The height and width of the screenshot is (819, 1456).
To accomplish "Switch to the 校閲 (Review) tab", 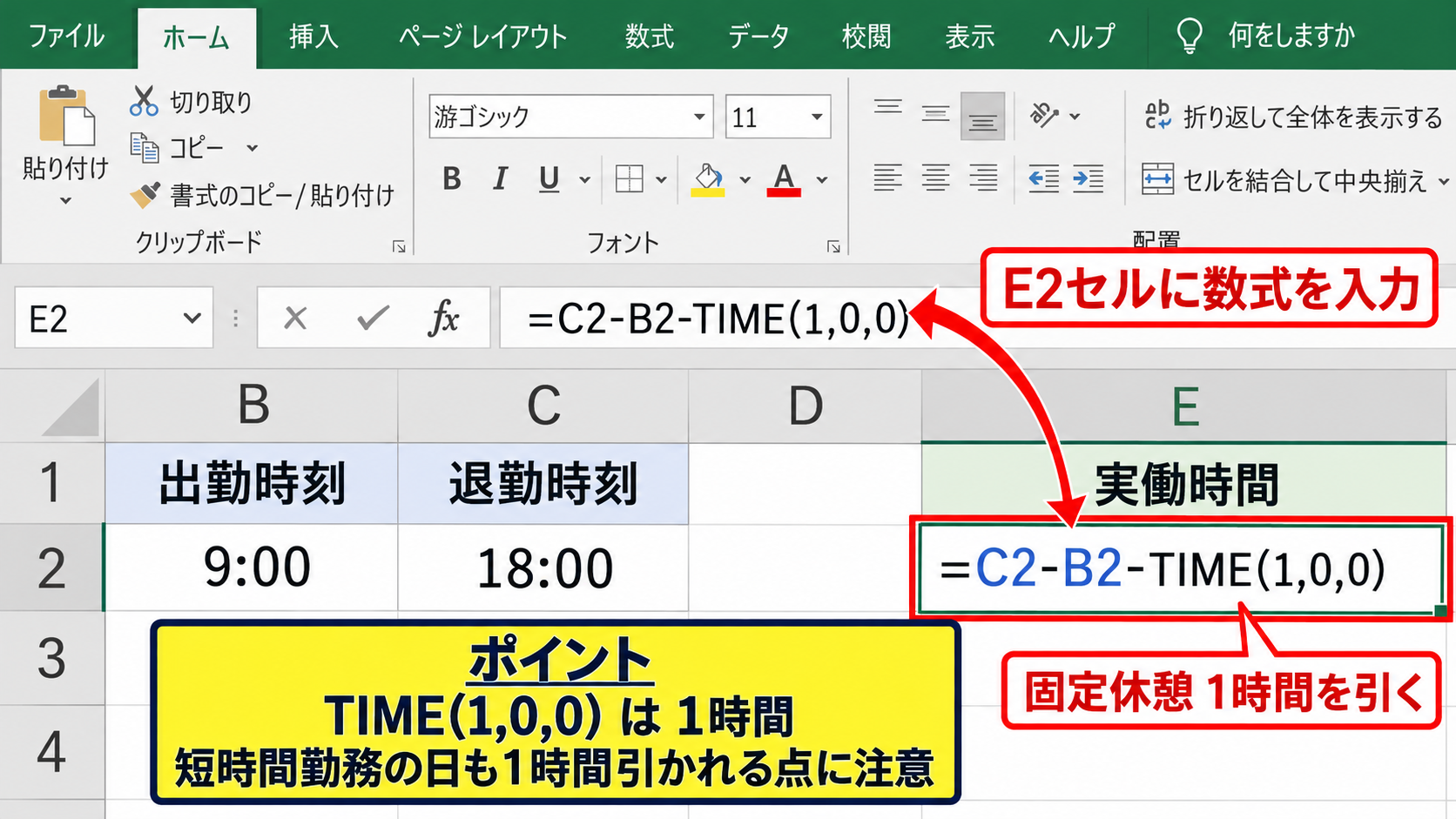I will pyautogui.click(x=866, y=37).
